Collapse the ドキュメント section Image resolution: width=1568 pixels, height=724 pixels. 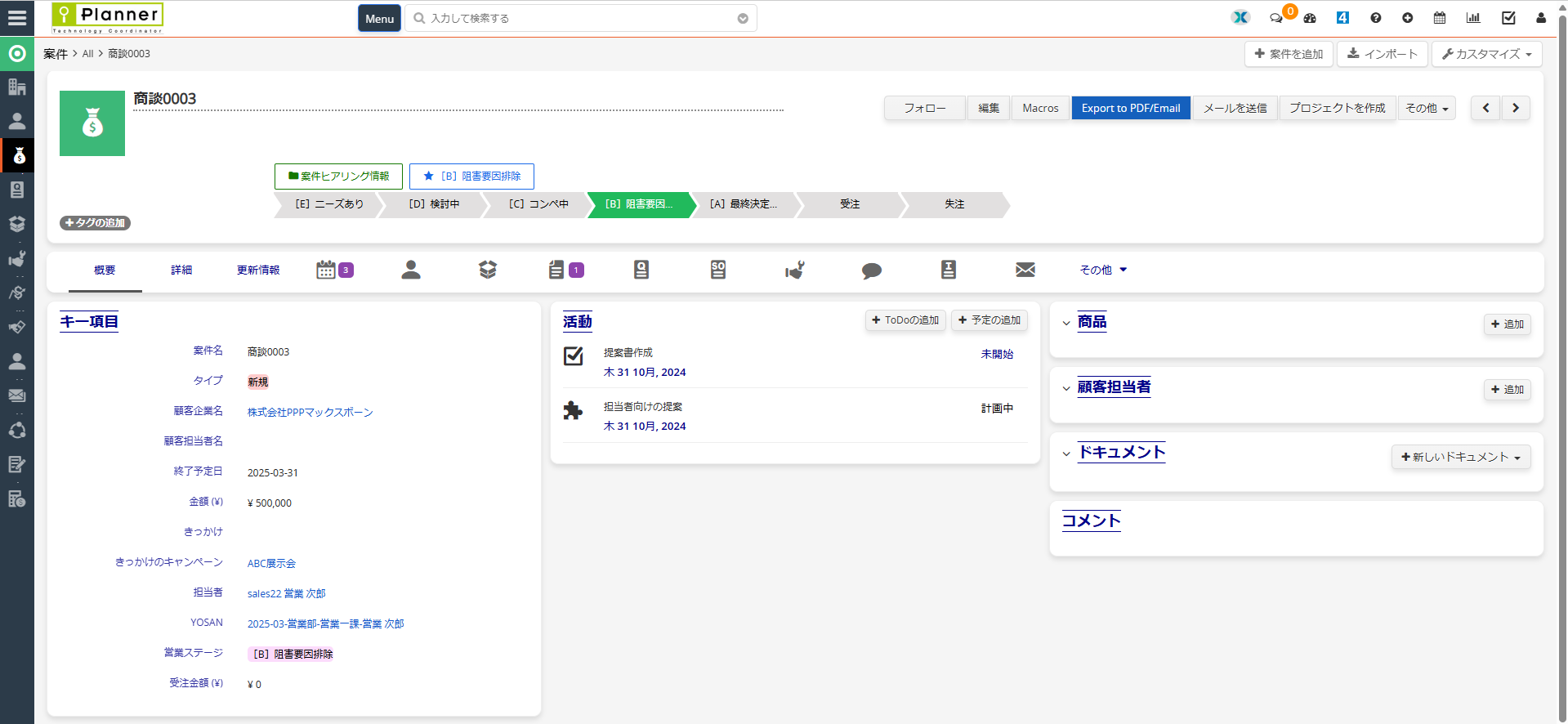pyautogui.click(x=1066, y=454)
